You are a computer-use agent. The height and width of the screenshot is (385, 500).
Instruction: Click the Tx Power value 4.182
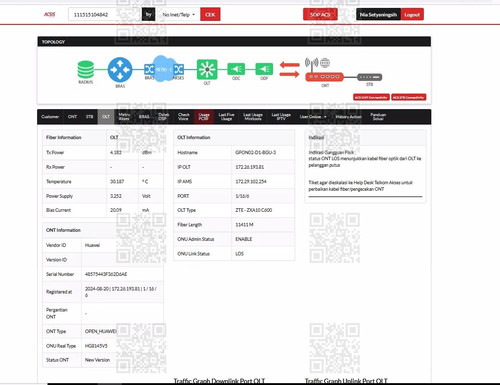[116, 152]
